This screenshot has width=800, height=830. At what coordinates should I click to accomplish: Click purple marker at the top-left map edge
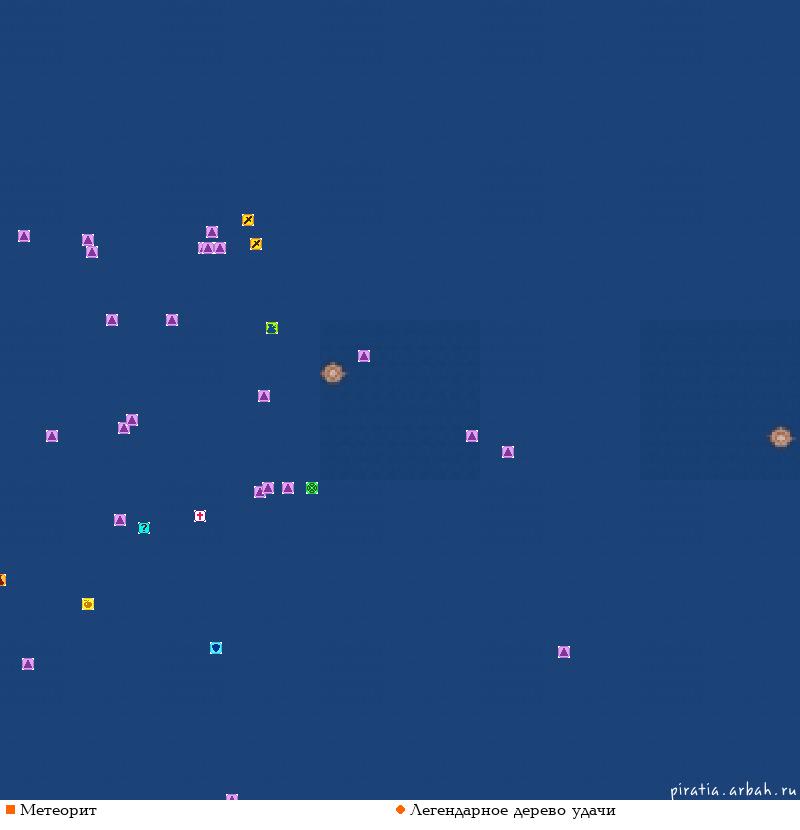tap(24, 236)
